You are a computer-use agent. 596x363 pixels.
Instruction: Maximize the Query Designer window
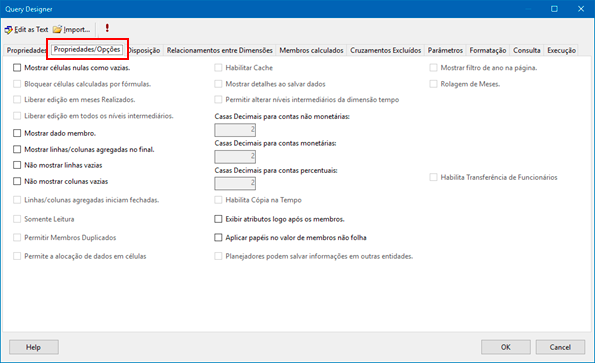554,9
